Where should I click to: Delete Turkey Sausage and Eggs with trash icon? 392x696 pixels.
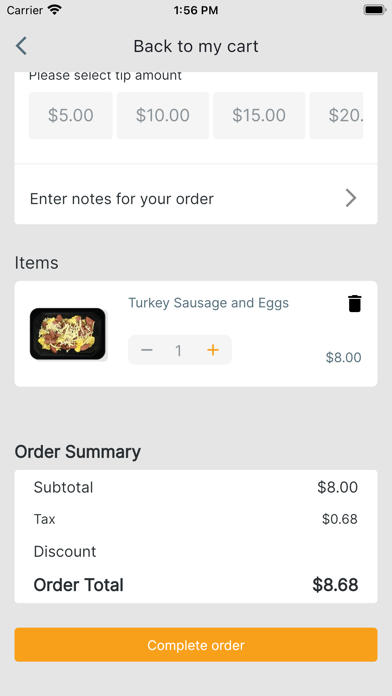tap(354, 304)
